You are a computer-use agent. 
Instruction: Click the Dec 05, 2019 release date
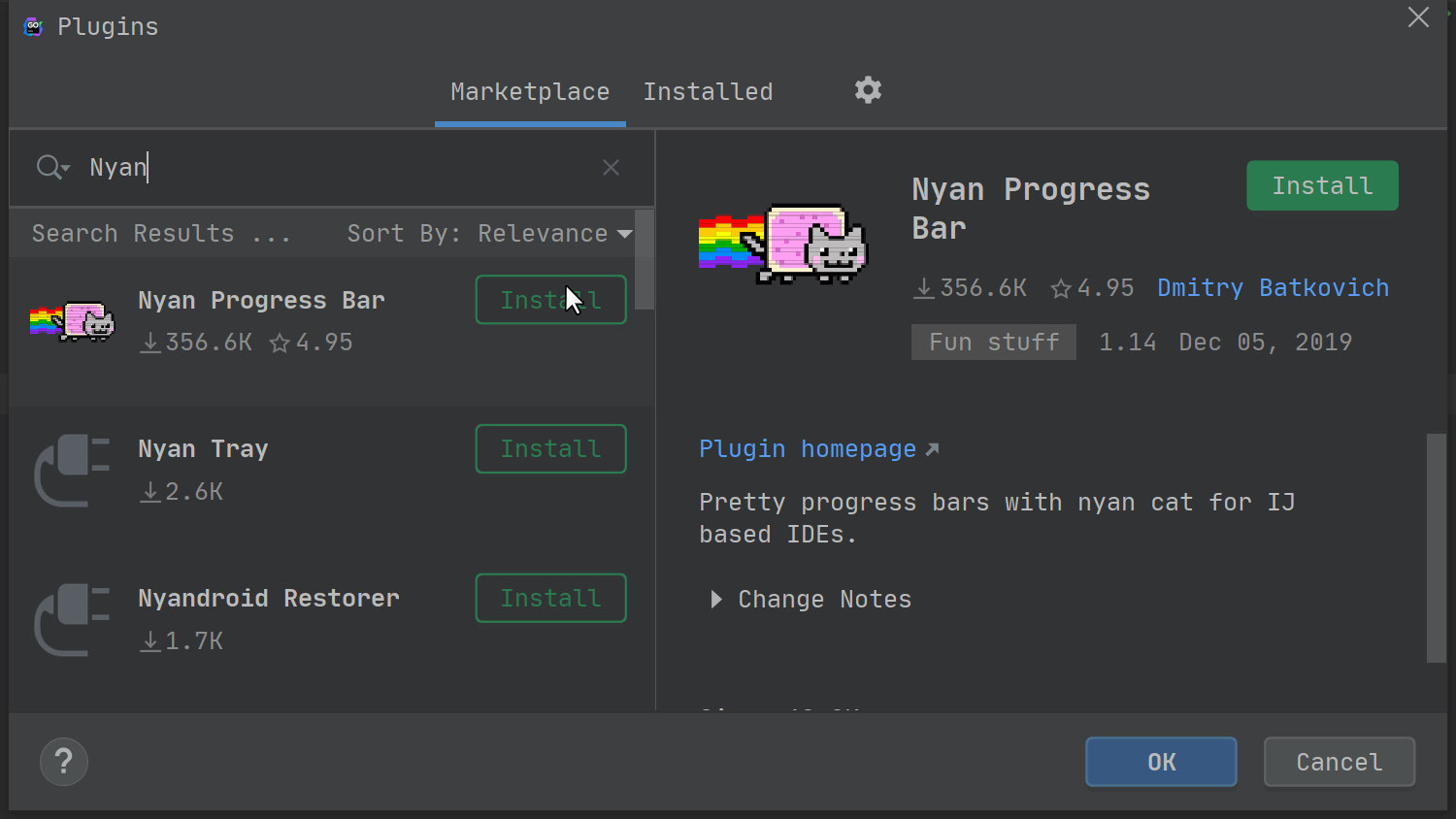(1266, 343)
